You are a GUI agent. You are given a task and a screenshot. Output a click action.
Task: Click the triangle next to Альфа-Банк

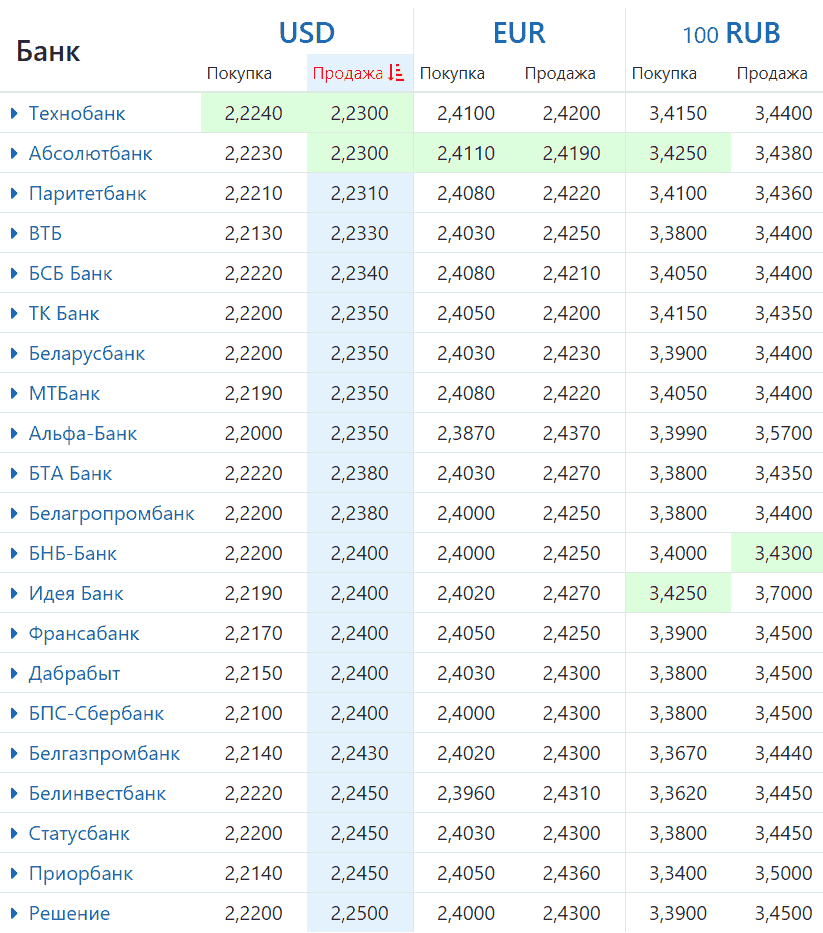14,433
